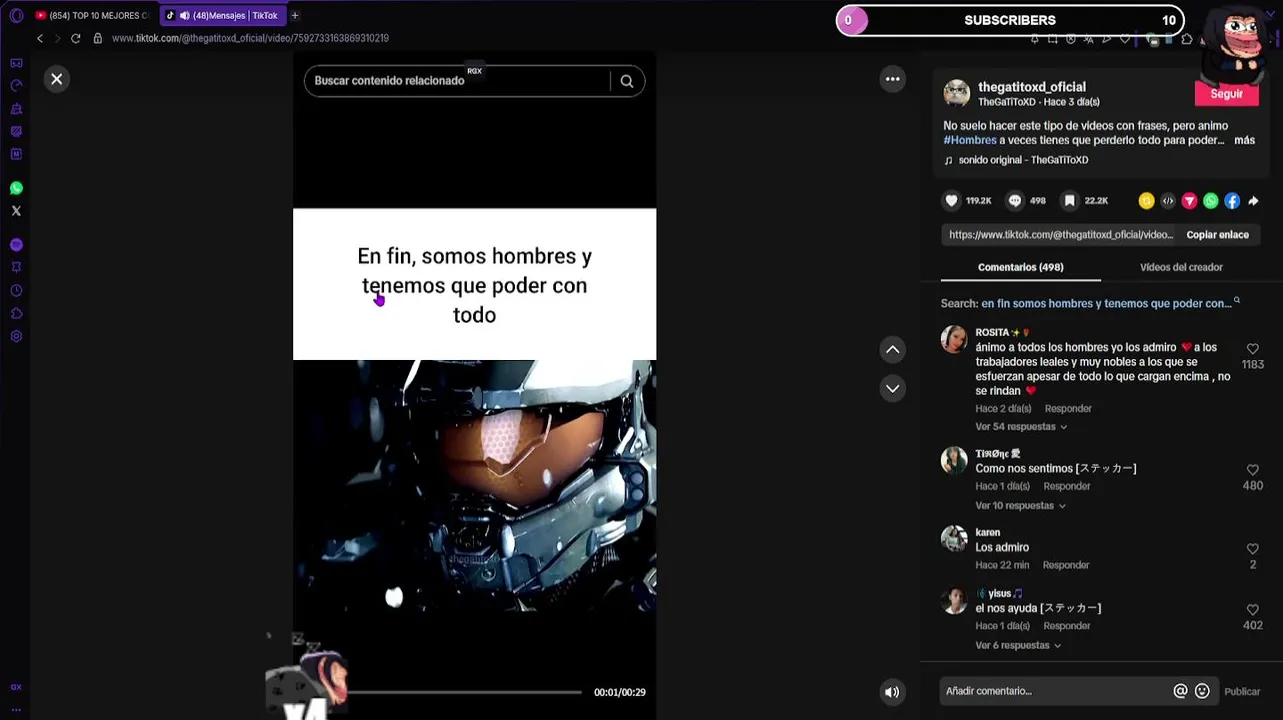Open browser settings gear in sidebar
Screen dimensions: 1283x720
pyautogui.click(x=16, y=336)
